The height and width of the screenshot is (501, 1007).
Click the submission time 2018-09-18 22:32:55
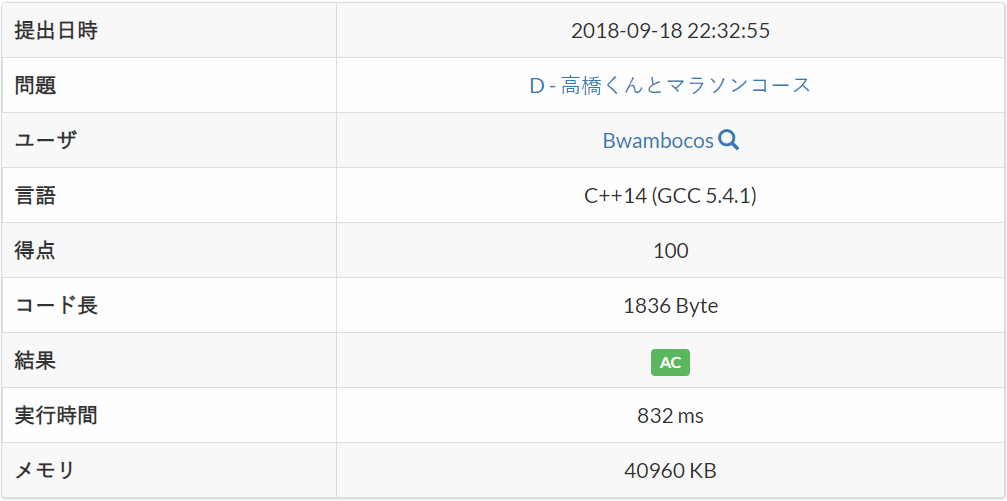click(x=670, y=31)
